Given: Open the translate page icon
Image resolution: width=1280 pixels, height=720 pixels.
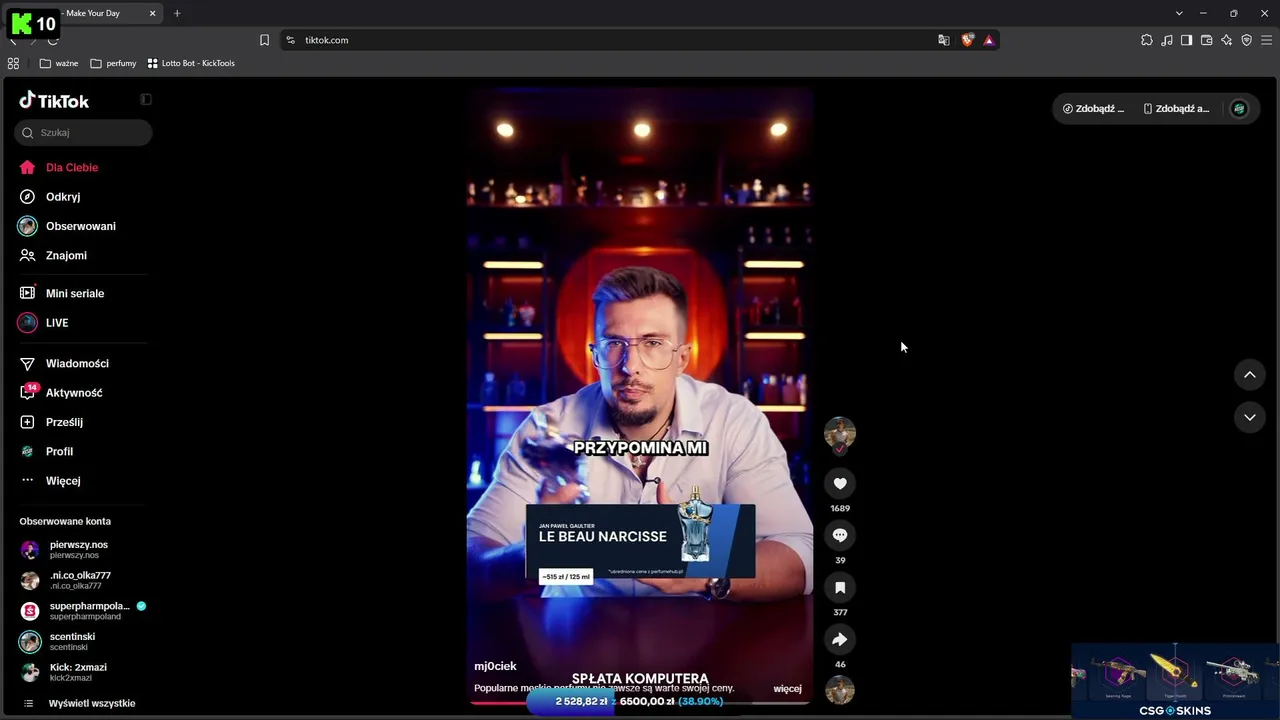Looking at the screenshot, I should tap(943, 40).
